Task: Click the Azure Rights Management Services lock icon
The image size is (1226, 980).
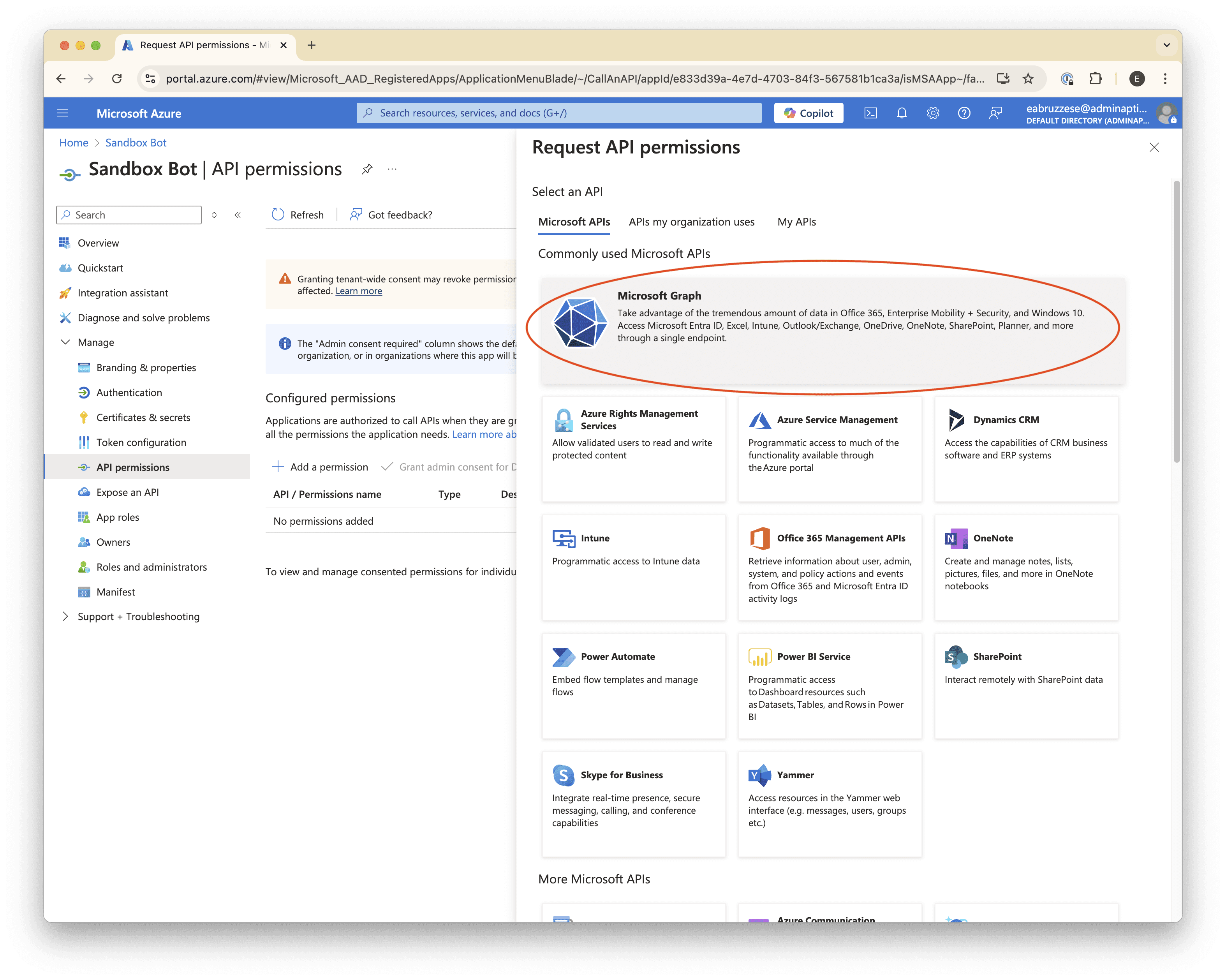Action: (564, 420)
